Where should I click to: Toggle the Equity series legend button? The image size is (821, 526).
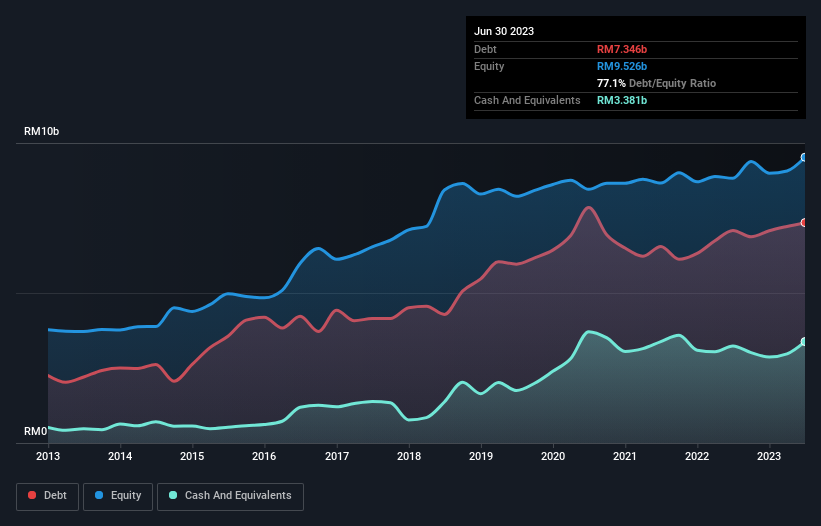pyautogui.click(x=118, y=496)
